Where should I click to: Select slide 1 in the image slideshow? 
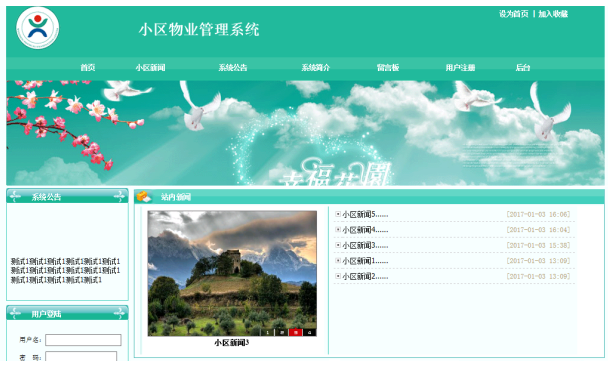(267, 332)
